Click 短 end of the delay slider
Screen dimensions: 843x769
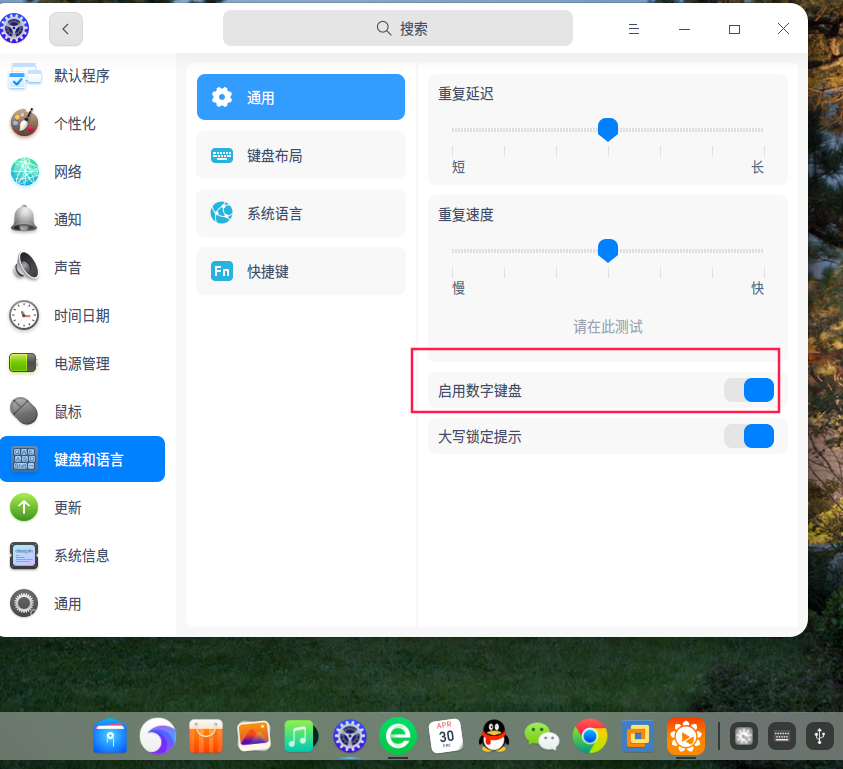tap(459, 167)
